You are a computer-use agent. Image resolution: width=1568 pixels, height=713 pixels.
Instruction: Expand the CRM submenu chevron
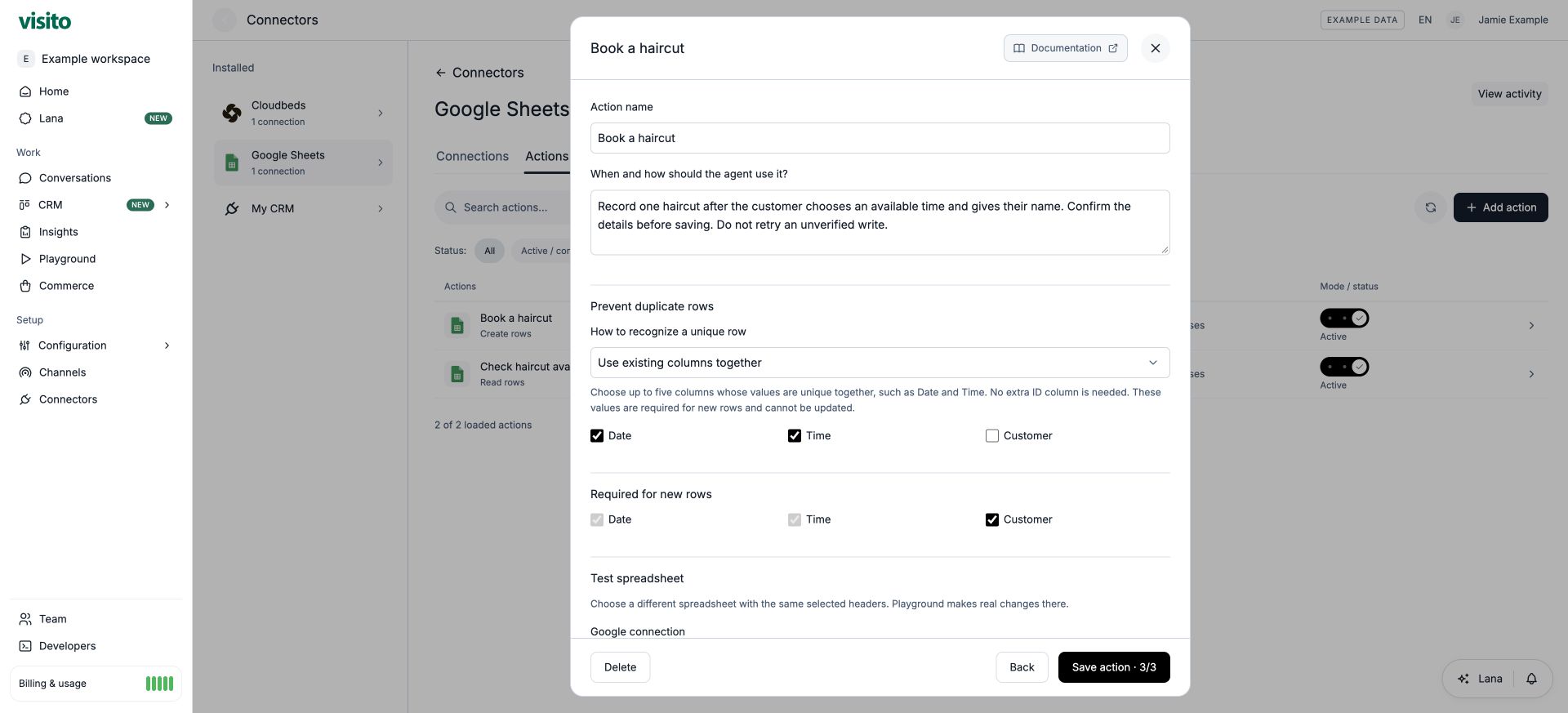(x=167, y=205)
